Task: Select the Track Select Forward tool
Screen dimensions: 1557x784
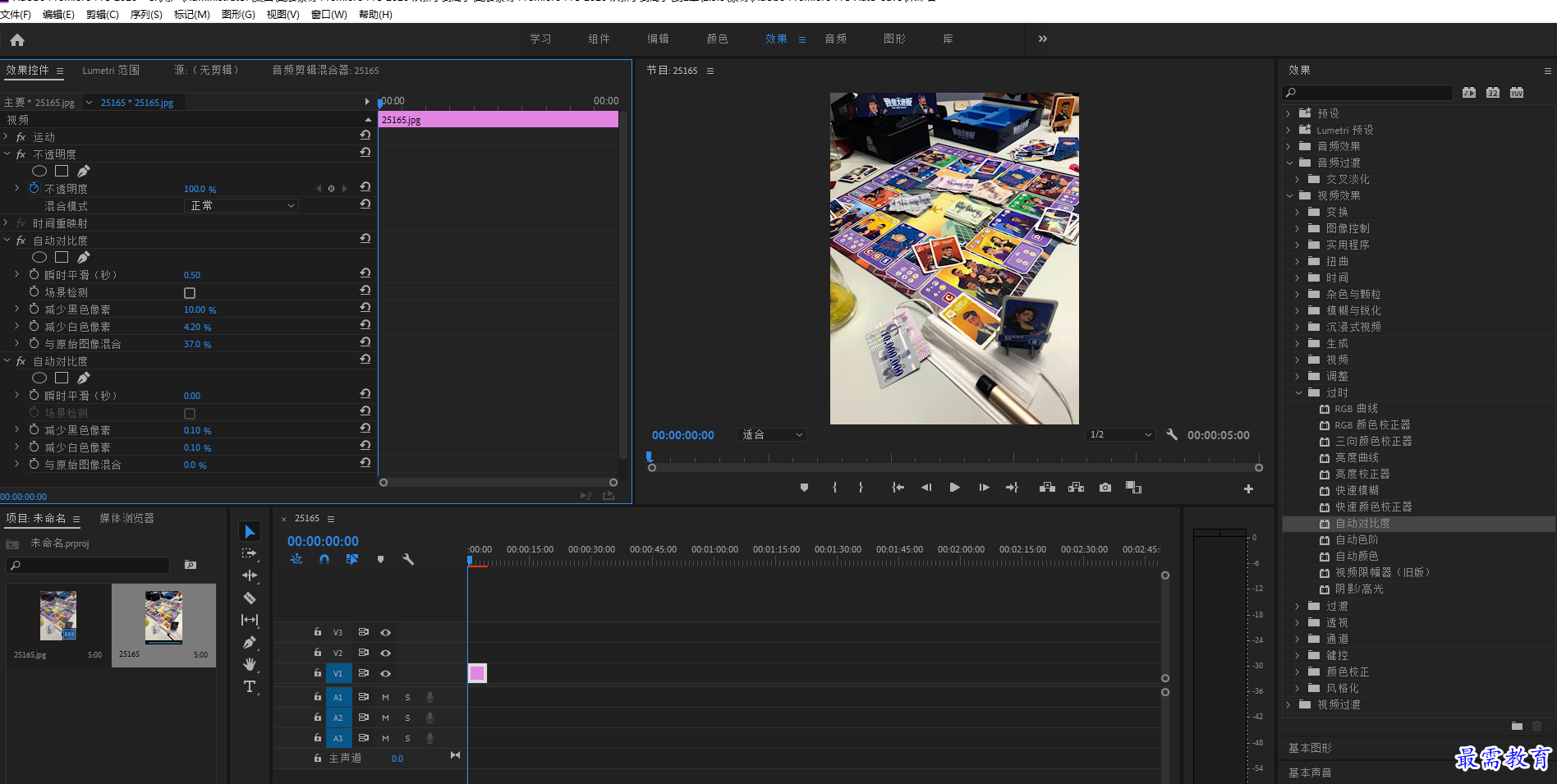Action: 250,554
